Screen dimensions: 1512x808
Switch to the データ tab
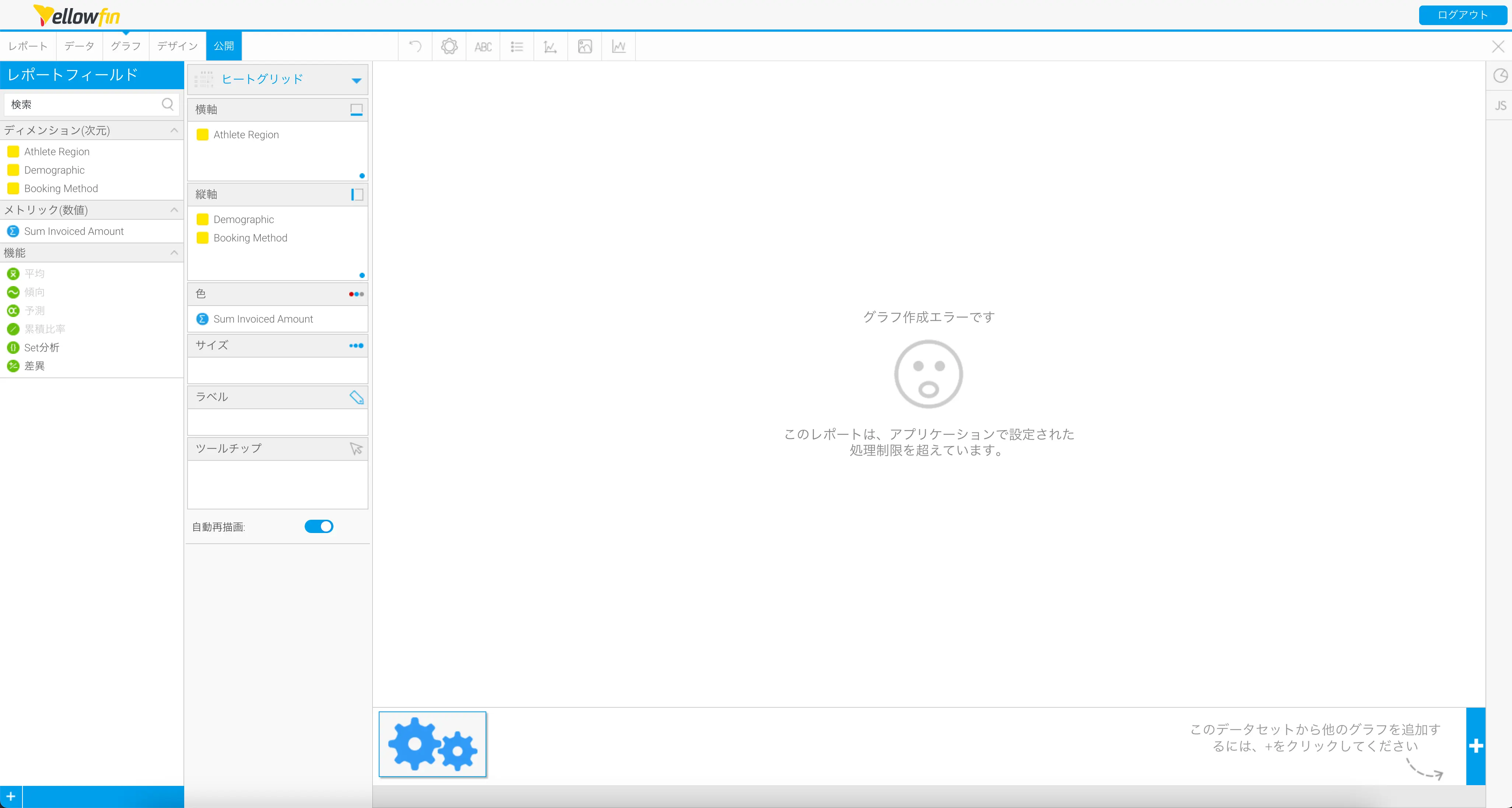tap(79, 46)
